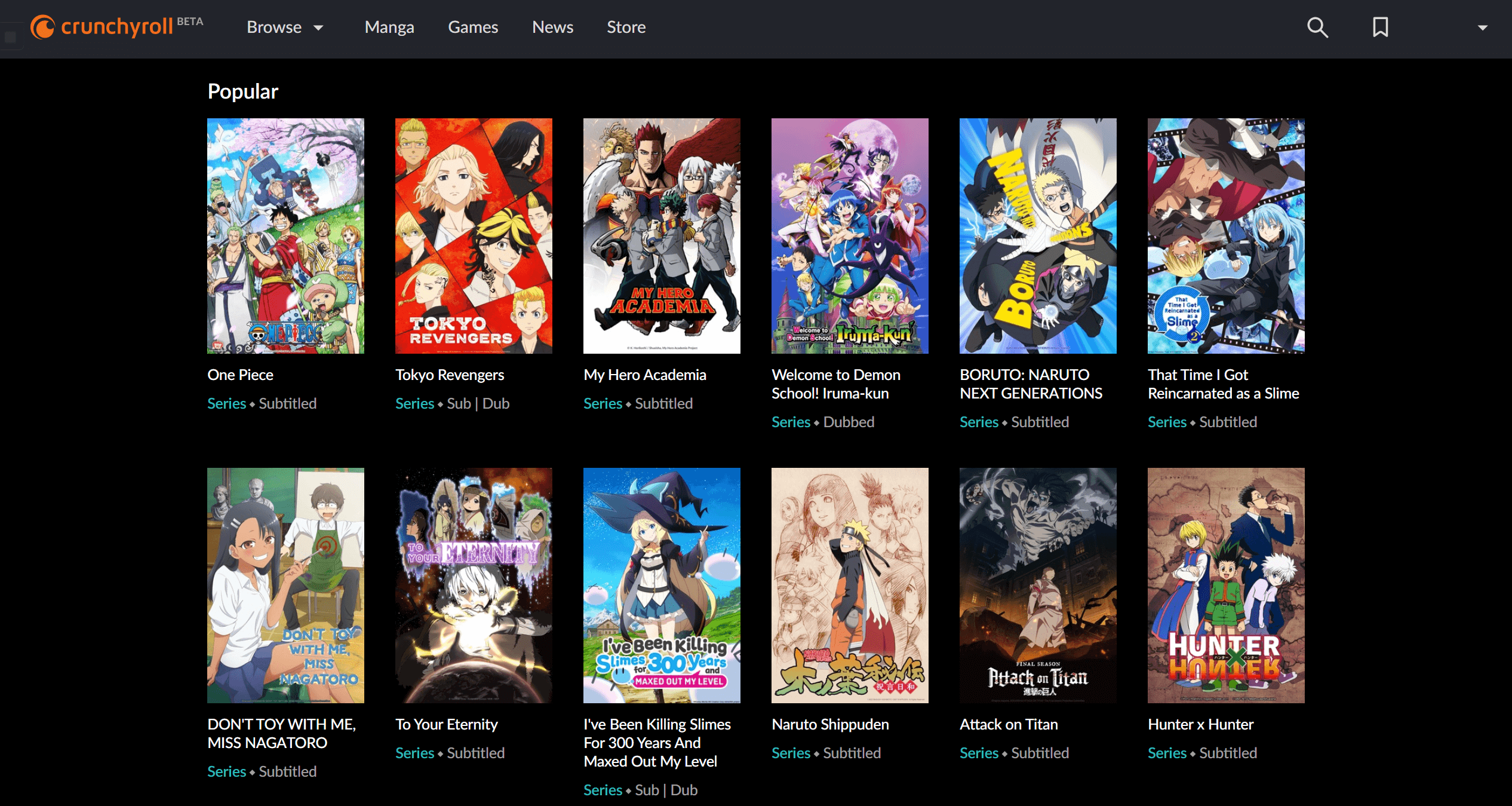This screenshot has width=1512, height=806.
Task: Click 'Series' label under Hunter x Hunter
Action: 1167,753
